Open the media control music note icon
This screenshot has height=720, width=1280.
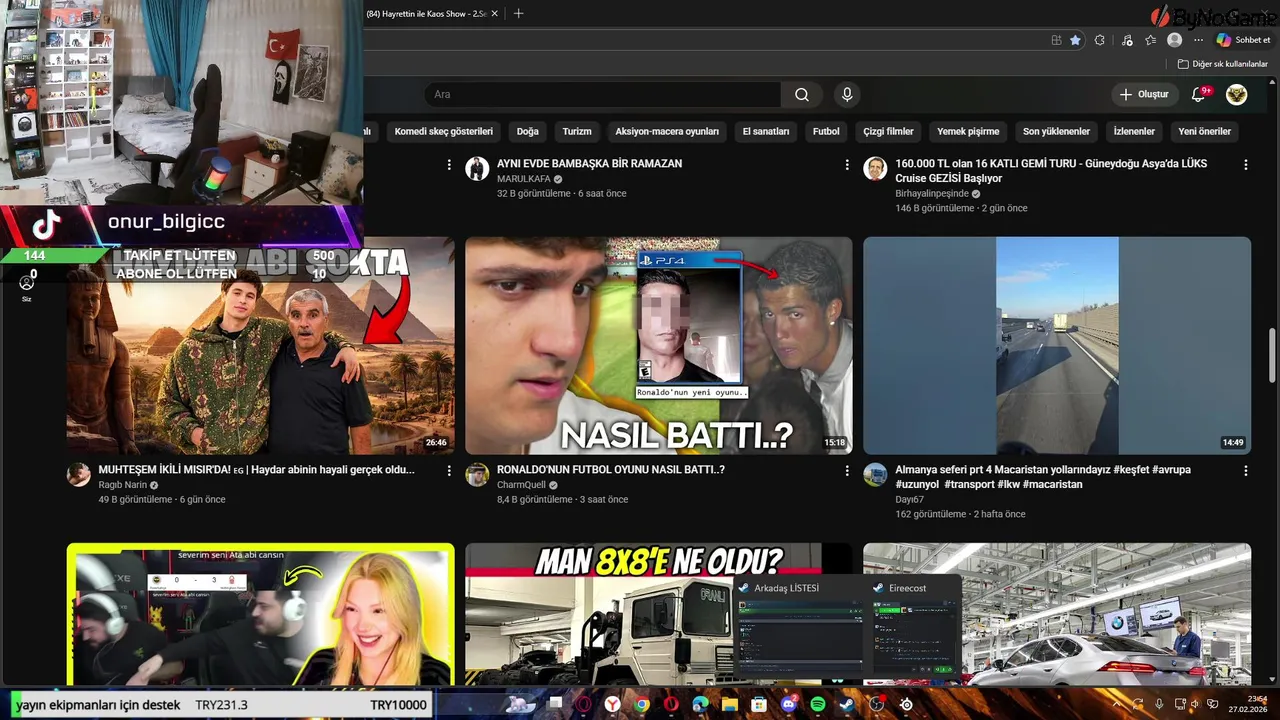tap(1127, 40)
